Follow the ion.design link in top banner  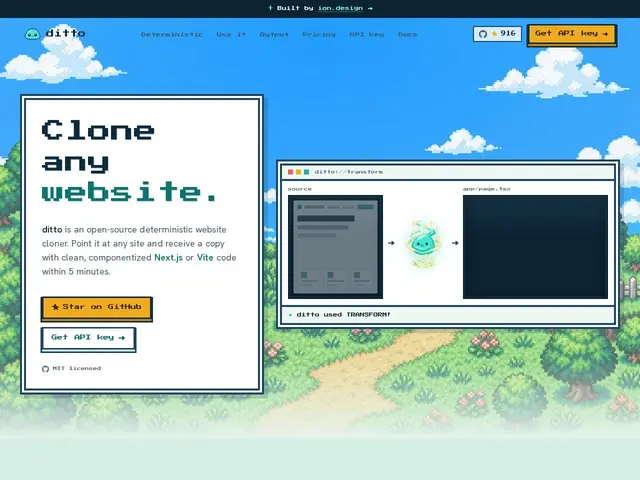tap(340, 8)
